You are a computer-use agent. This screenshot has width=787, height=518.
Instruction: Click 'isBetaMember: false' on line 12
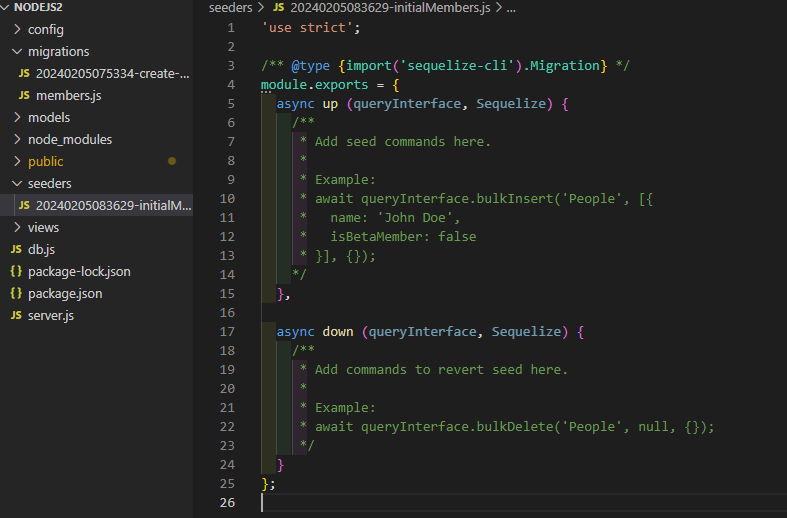pyautogui.click(x=403, y=236)
